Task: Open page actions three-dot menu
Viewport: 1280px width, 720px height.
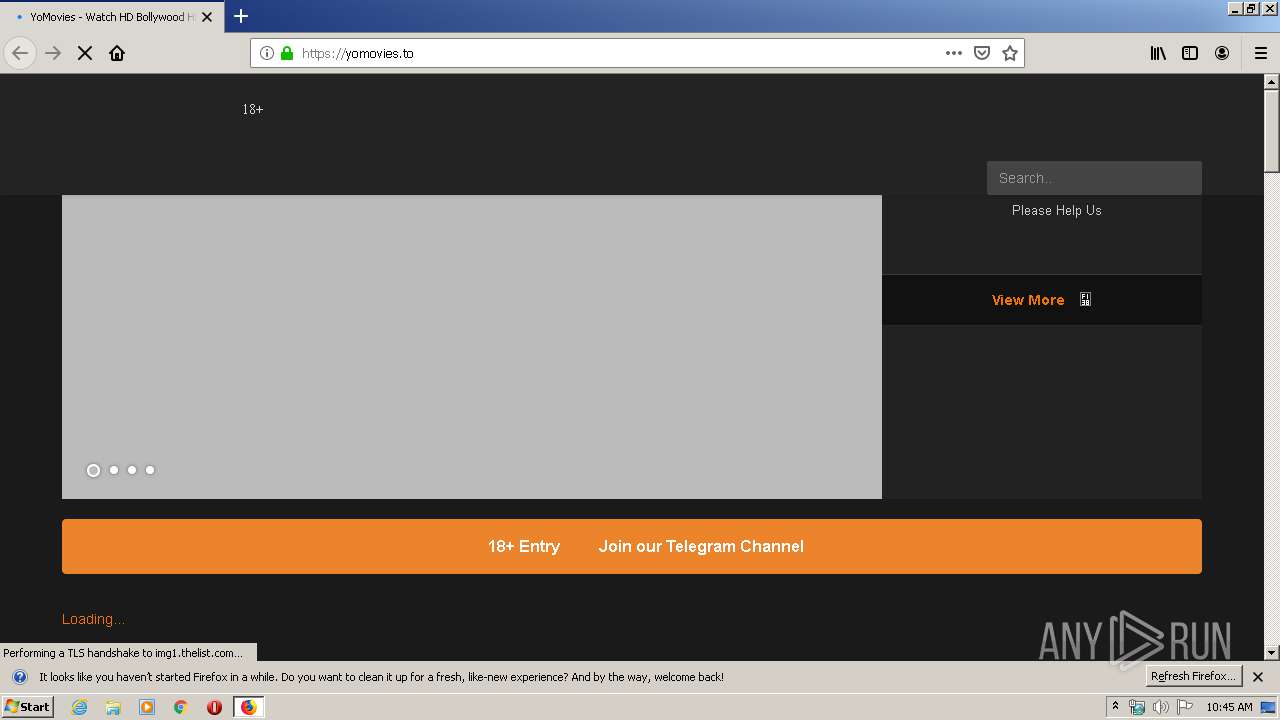Action: (x=954, y=53)
